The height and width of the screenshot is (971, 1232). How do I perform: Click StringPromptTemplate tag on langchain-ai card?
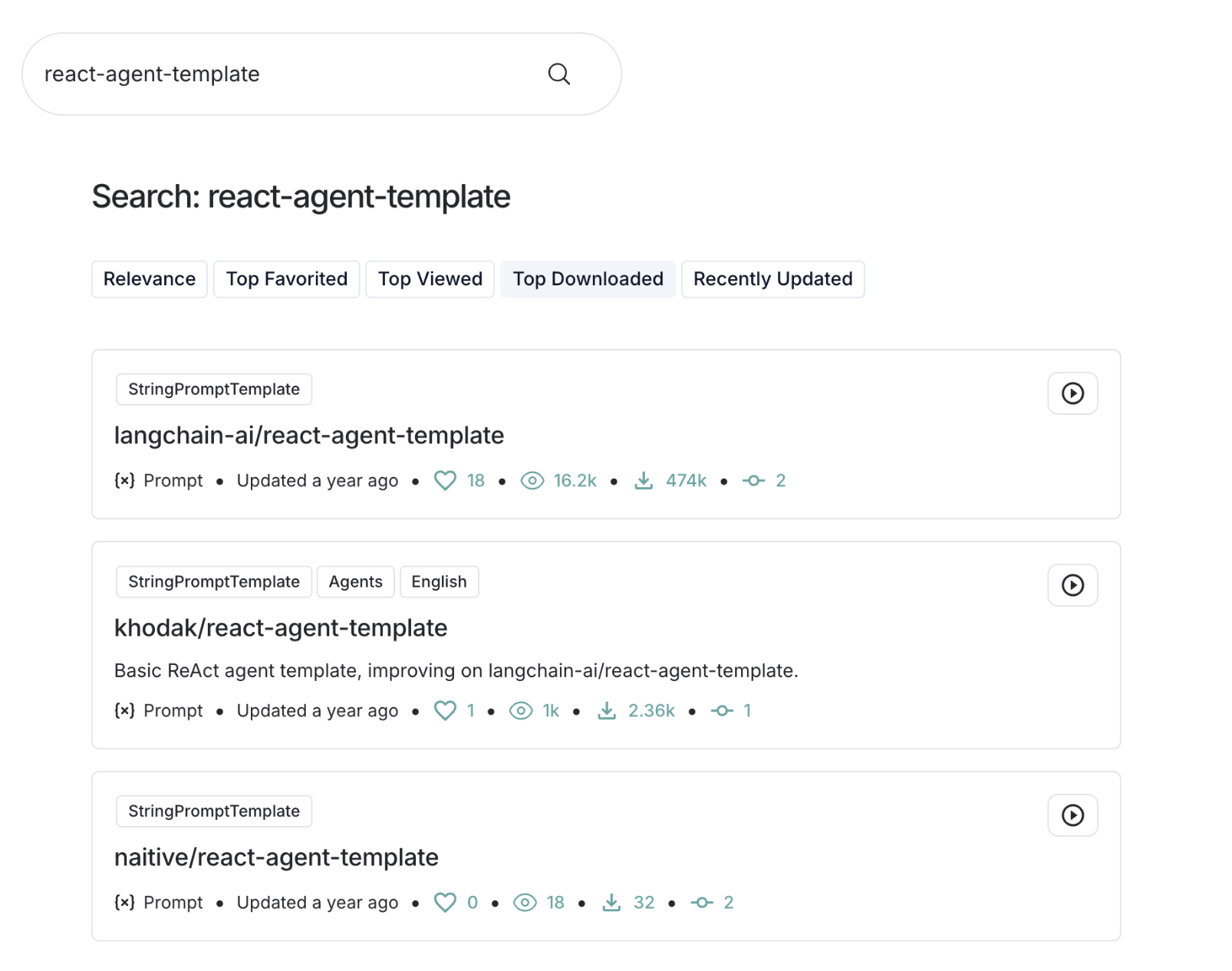[x=214, y=390]
